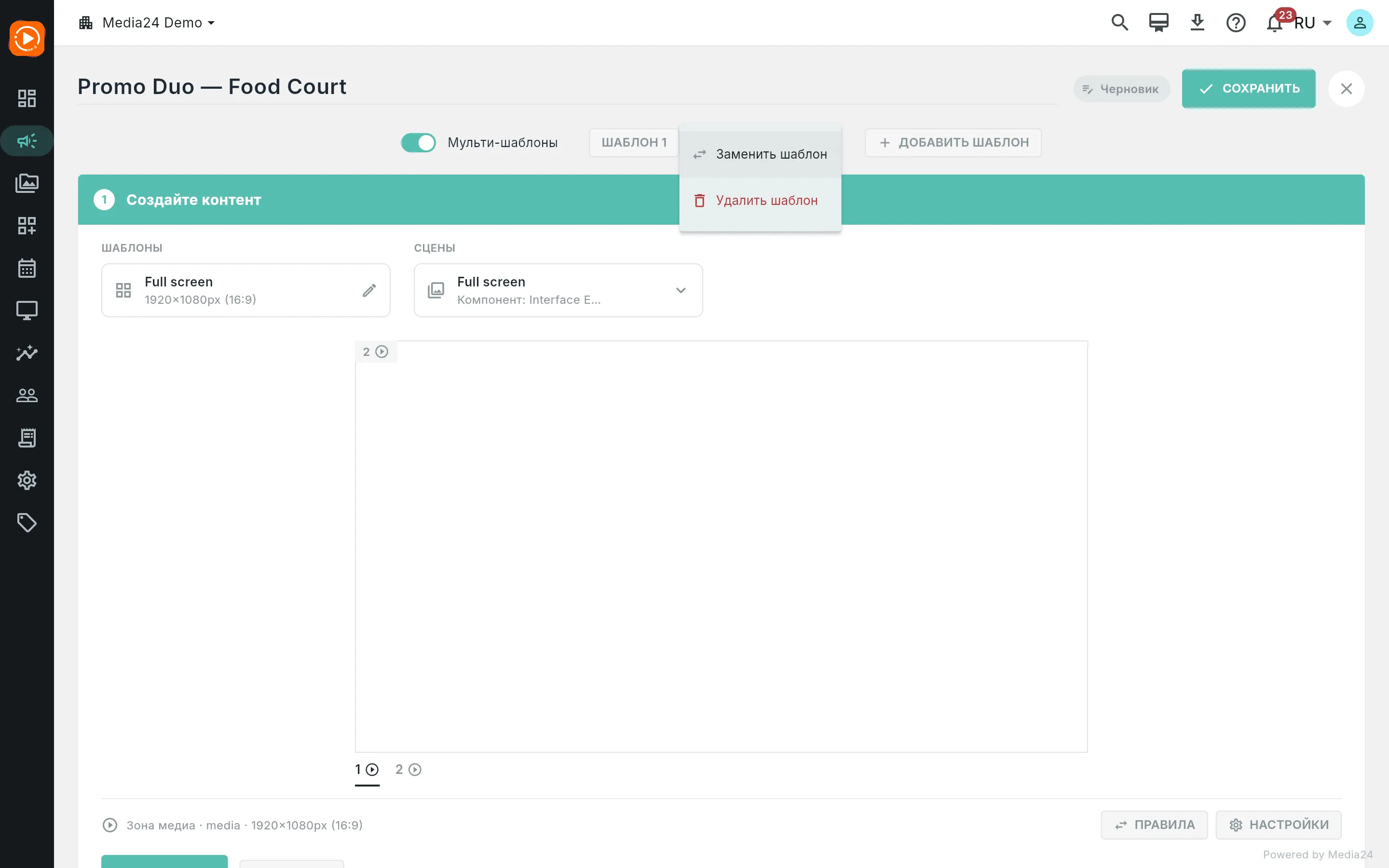
Task: Open the media library sidebar icon
Action: (x=27, y=183)
